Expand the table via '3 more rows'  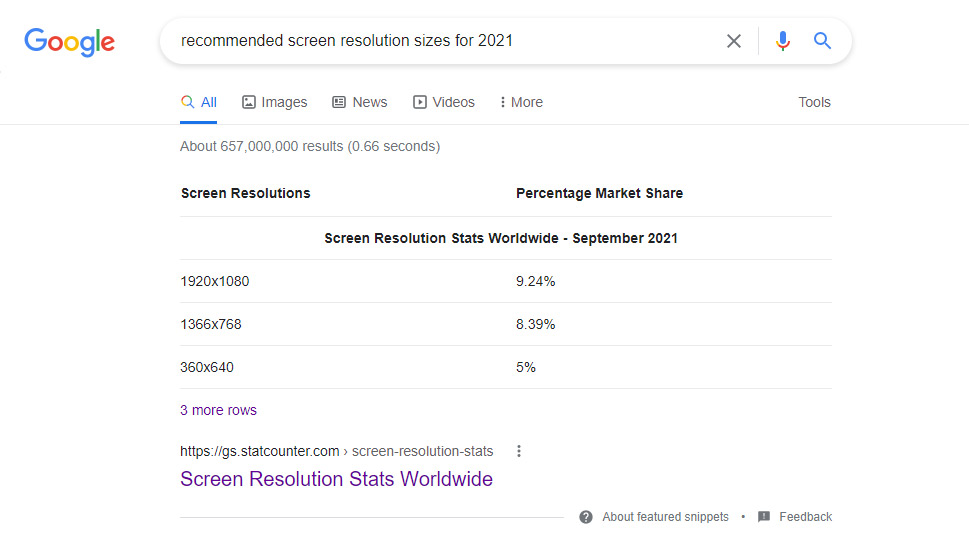coord(218,410)
